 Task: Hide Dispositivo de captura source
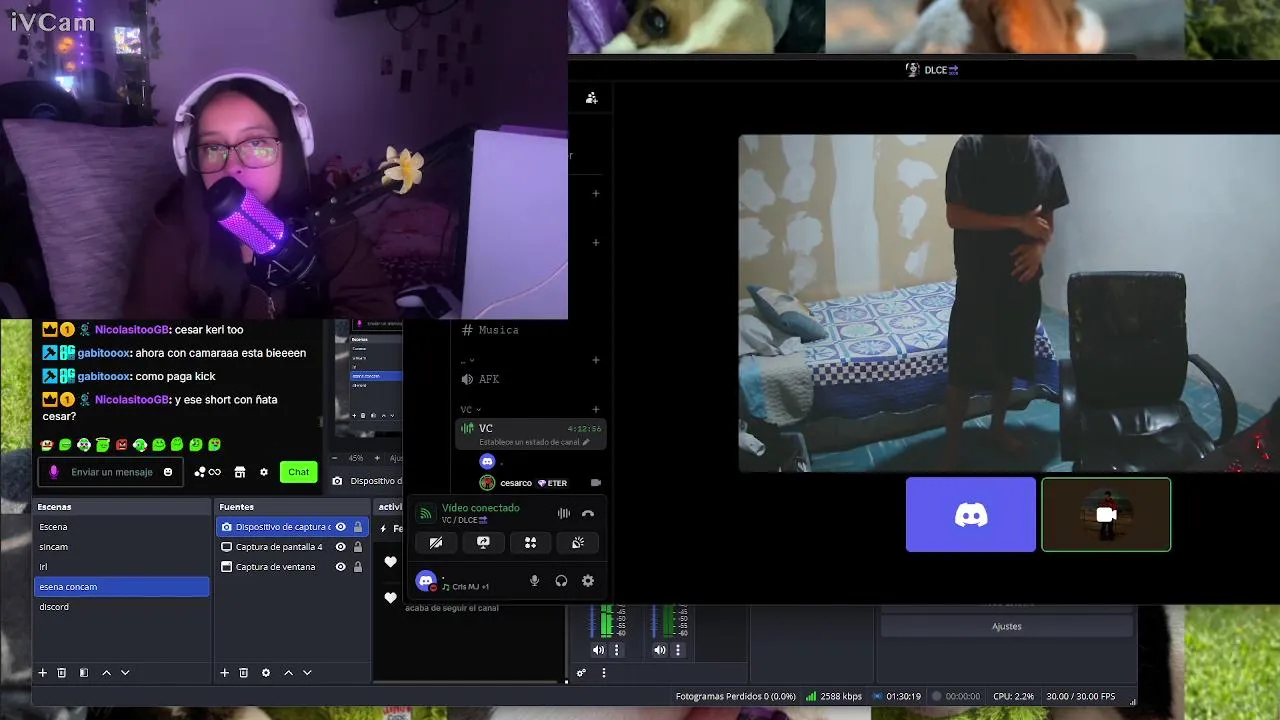click(x=340, y=527)
